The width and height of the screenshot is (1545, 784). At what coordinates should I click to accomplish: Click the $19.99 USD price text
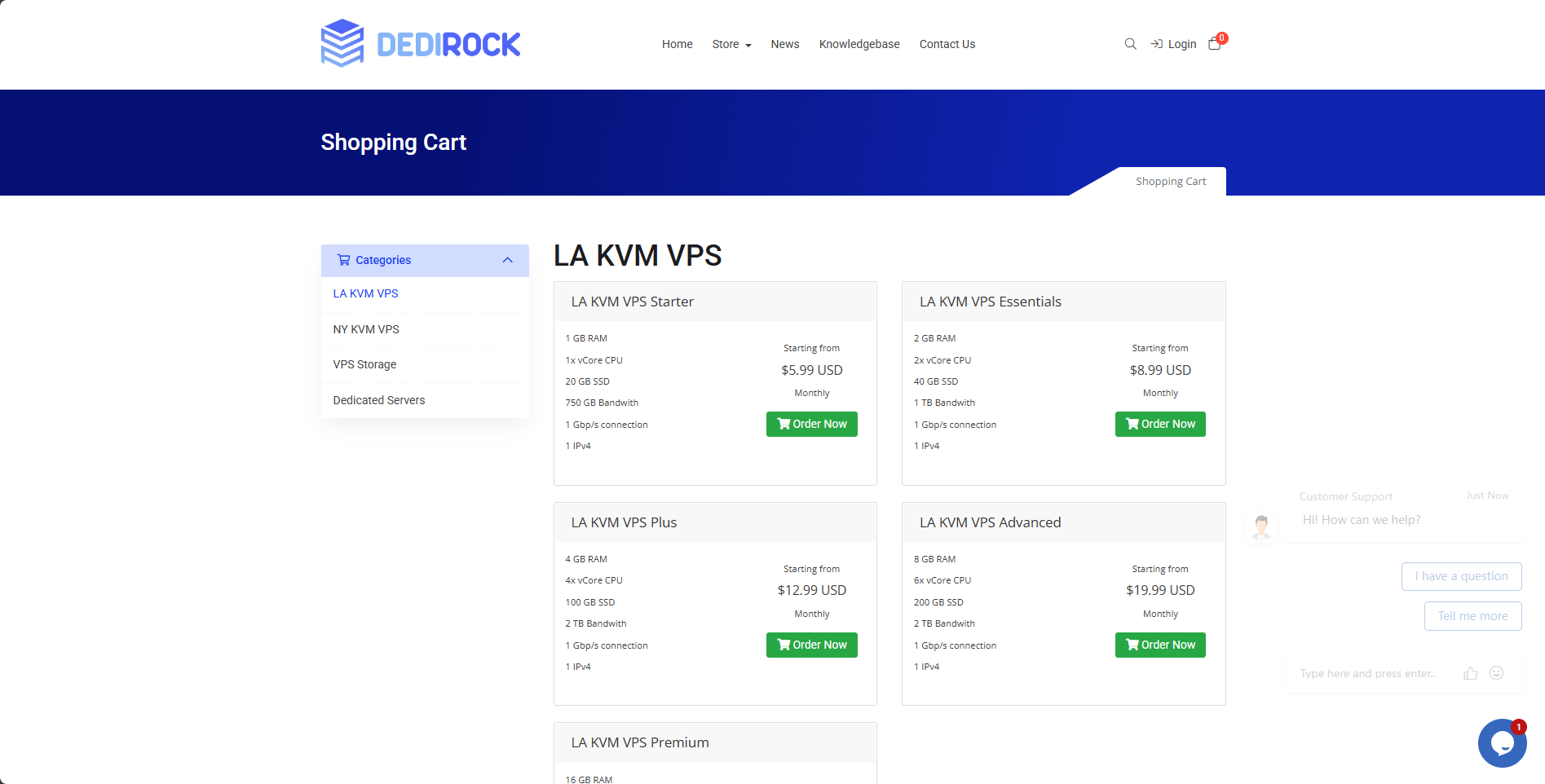point(1159,590)
